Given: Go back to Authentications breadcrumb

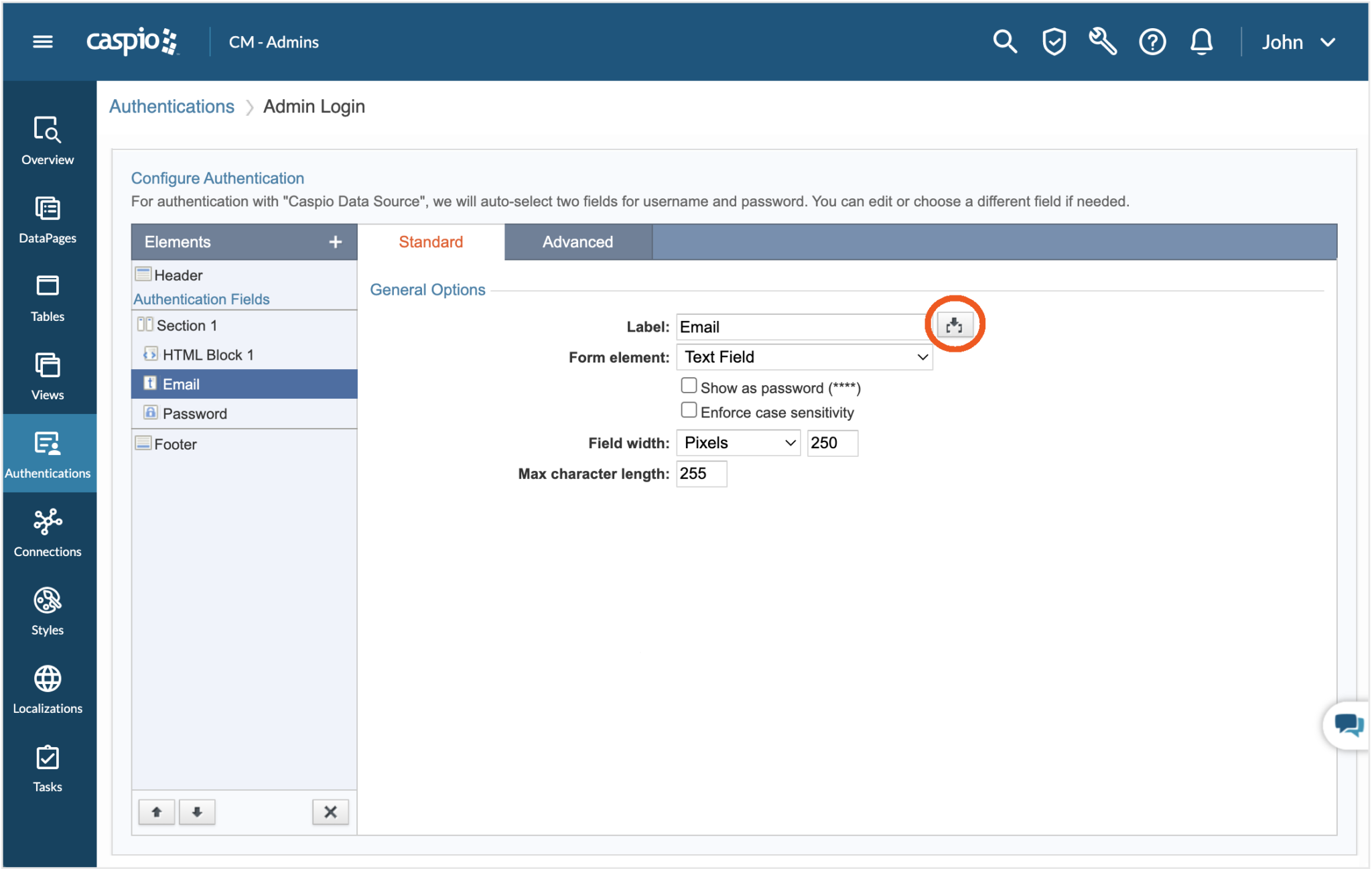Looking at the screenshot, I should pos(171,107).
